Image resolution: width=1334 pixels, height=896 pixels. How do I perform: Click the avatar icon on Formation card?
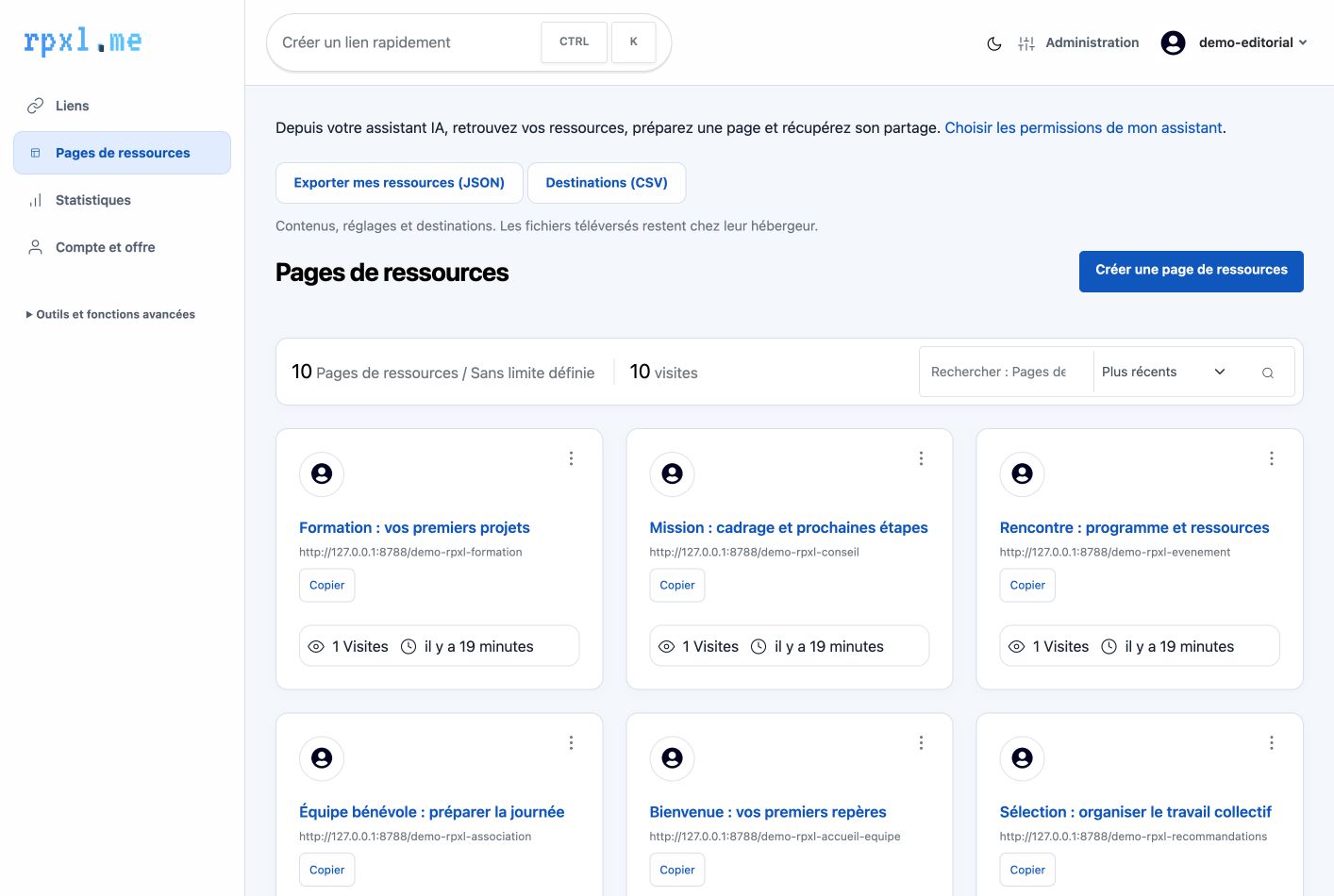tap(322, 473)
